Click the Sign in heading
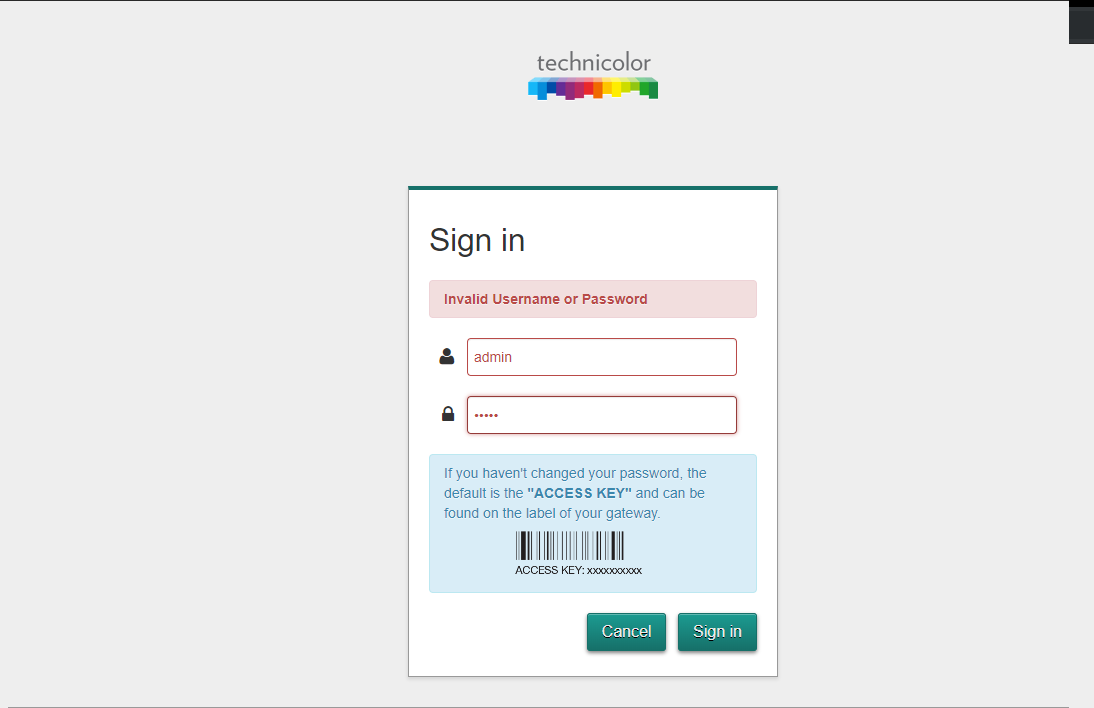The height and width of the screenshot is (708, 1094). pyautogui.click(x=477, y=241)
